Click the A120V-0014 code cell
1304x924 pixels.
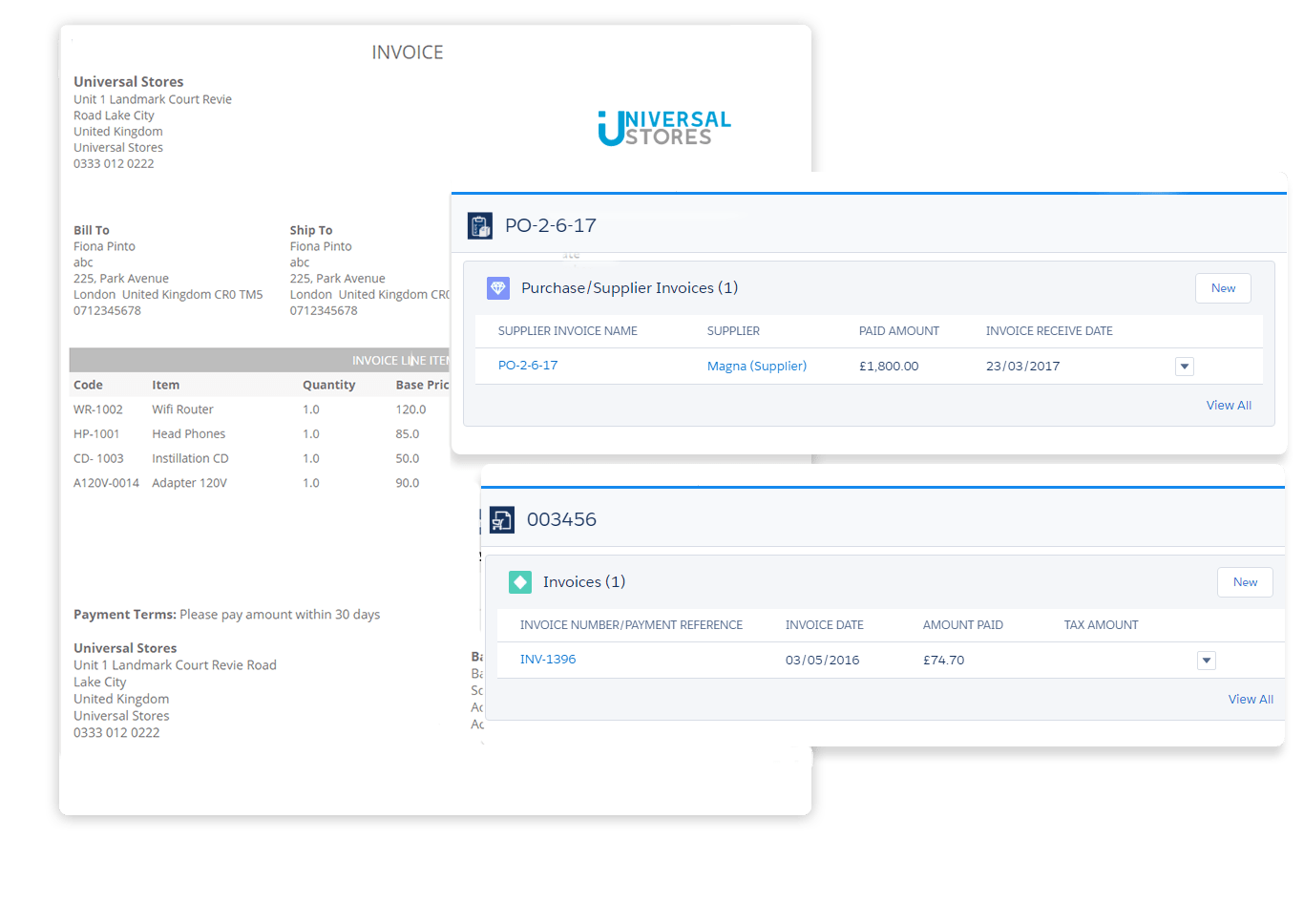106,484
